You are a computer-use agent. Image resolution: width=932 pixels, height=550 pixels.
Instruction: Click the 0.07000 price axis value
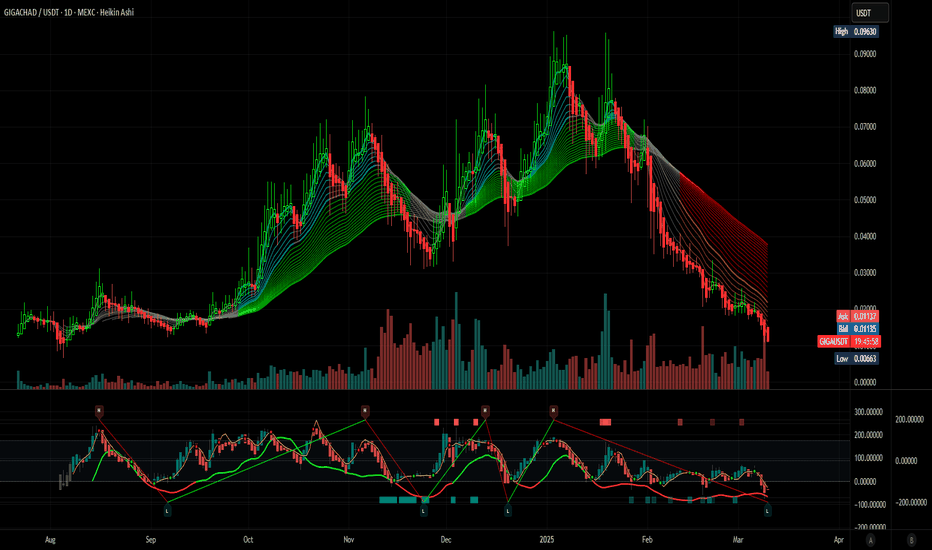tap(865, 127)
